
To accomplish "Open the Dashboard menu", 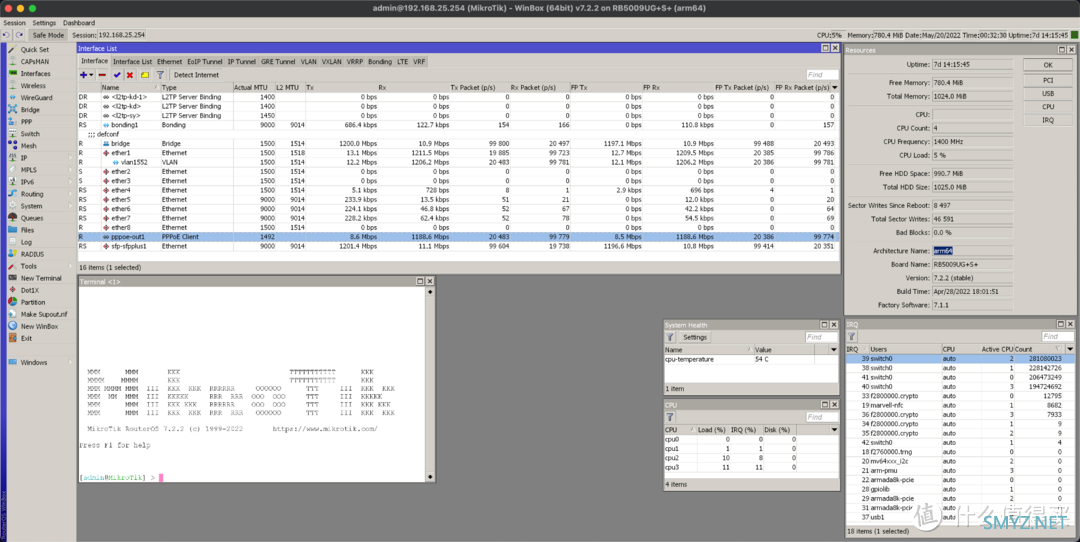I will tap(79, 23).
